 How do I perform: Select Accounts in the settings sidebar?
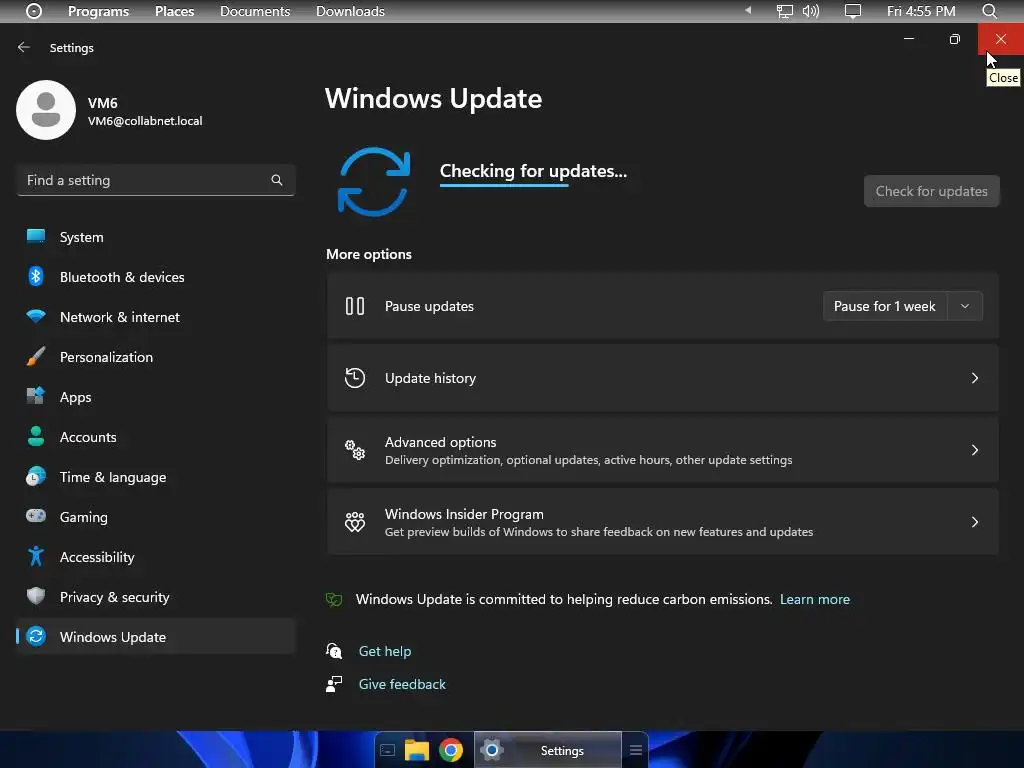coord(155,437)
